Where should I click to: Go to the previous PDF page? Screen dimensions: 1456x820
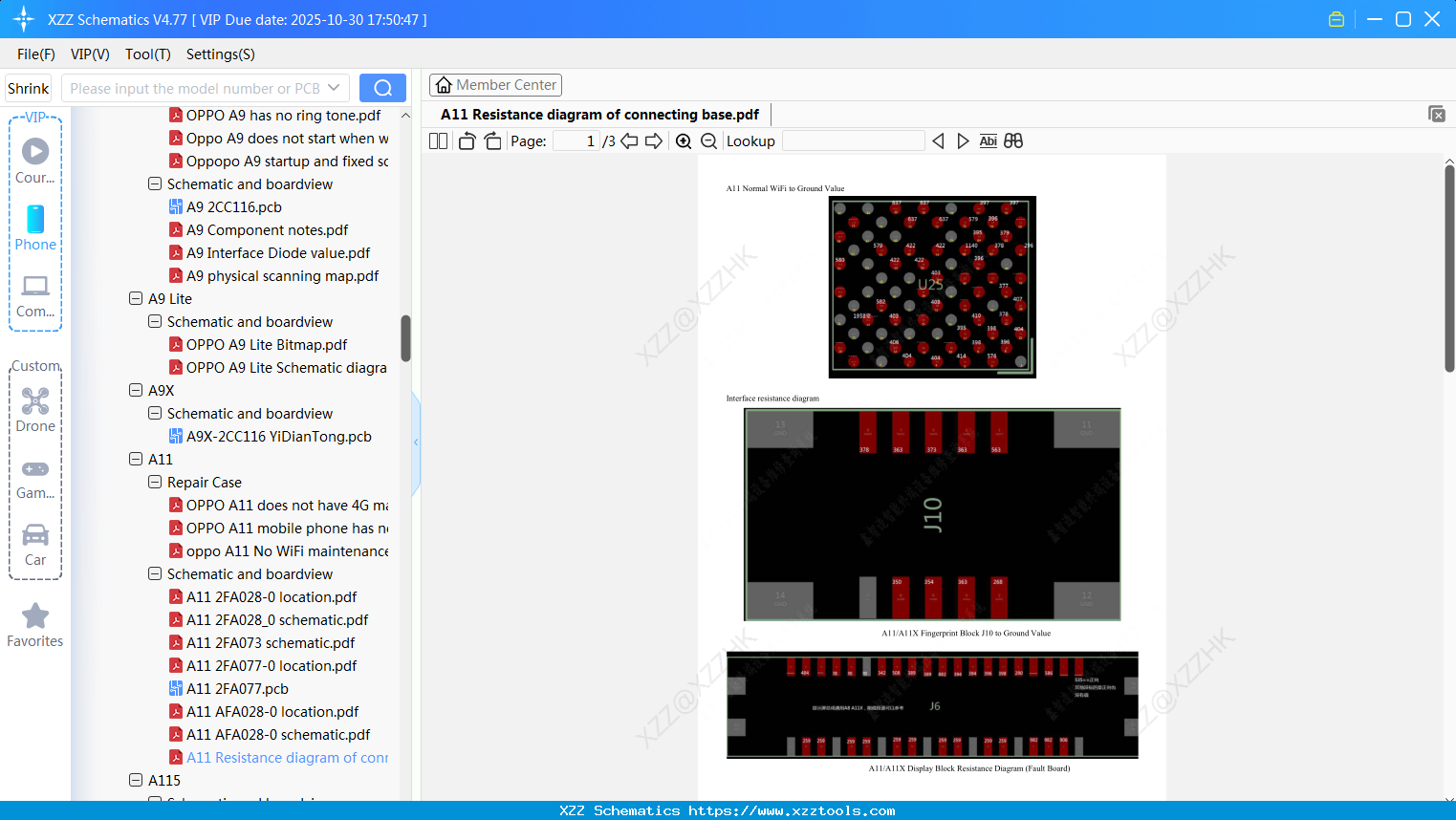(x=629, y=141)
